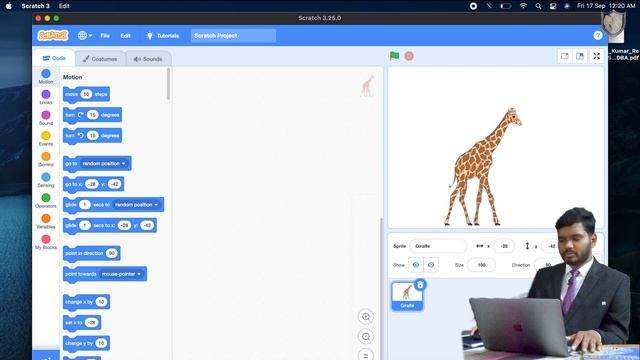Click the turn clockwise 15 degrees block
This screenshot has height=360, width=640.
(92, 115)
